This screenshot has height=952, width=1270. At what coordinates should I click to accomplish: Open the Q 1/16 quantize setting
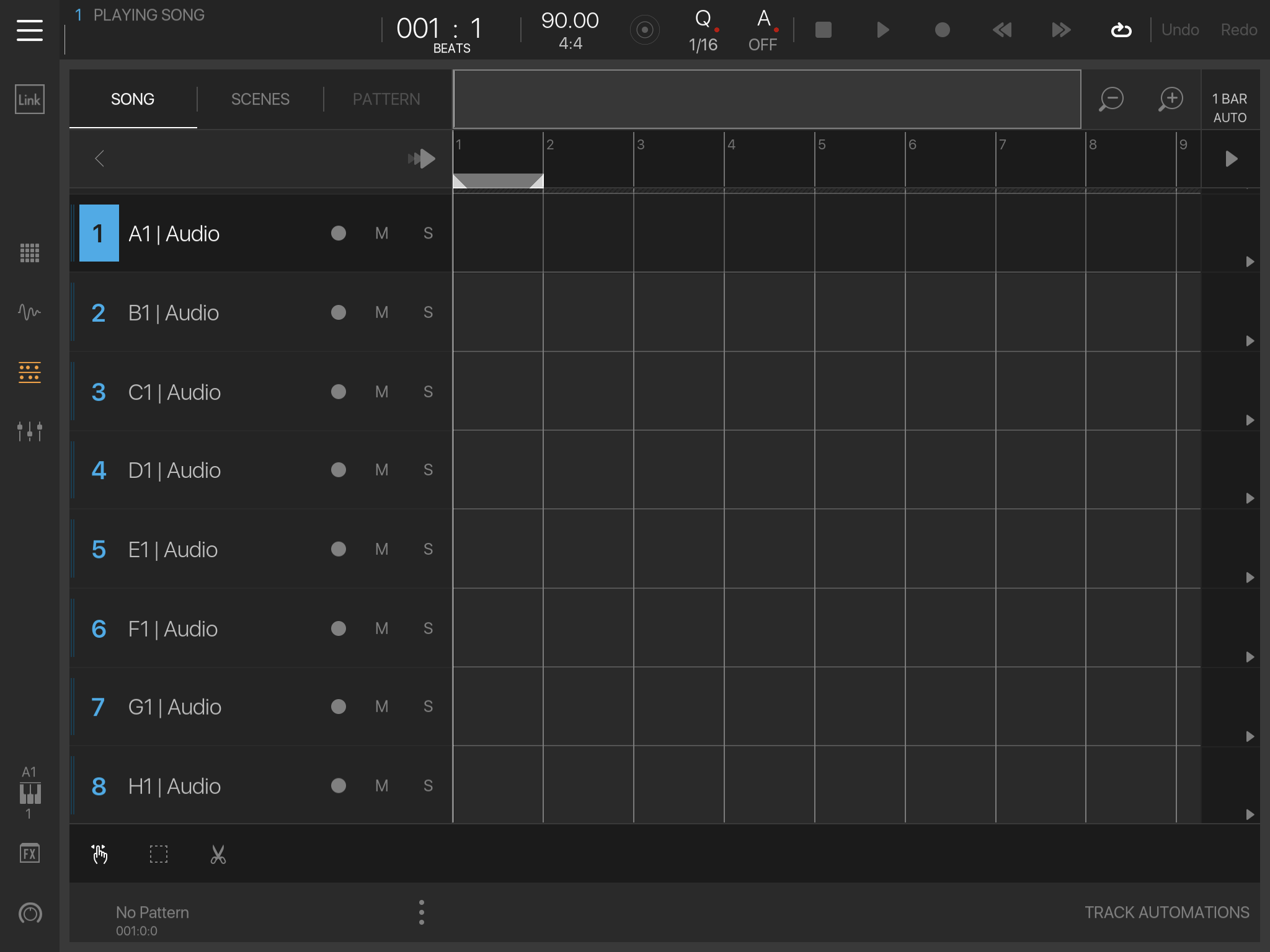(703, 31)
